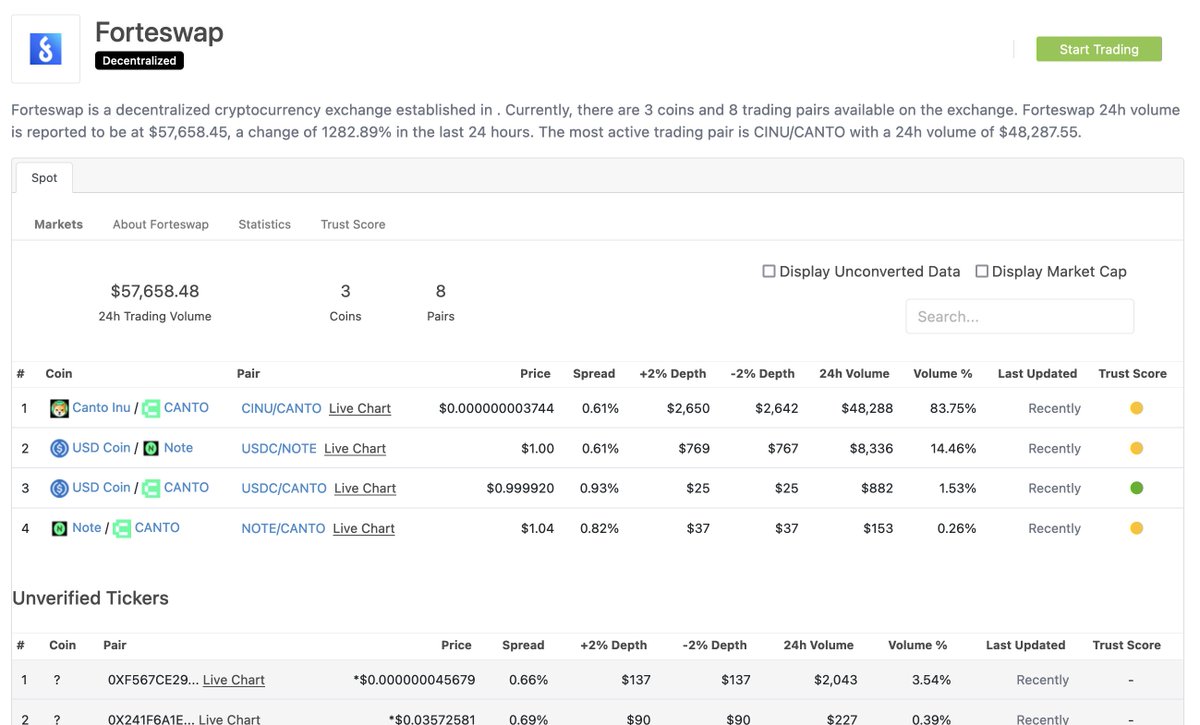Viewport: 1200px width, 725px height.
Task: Sort by the Volume % column header
Action: (x=943, y=374)
